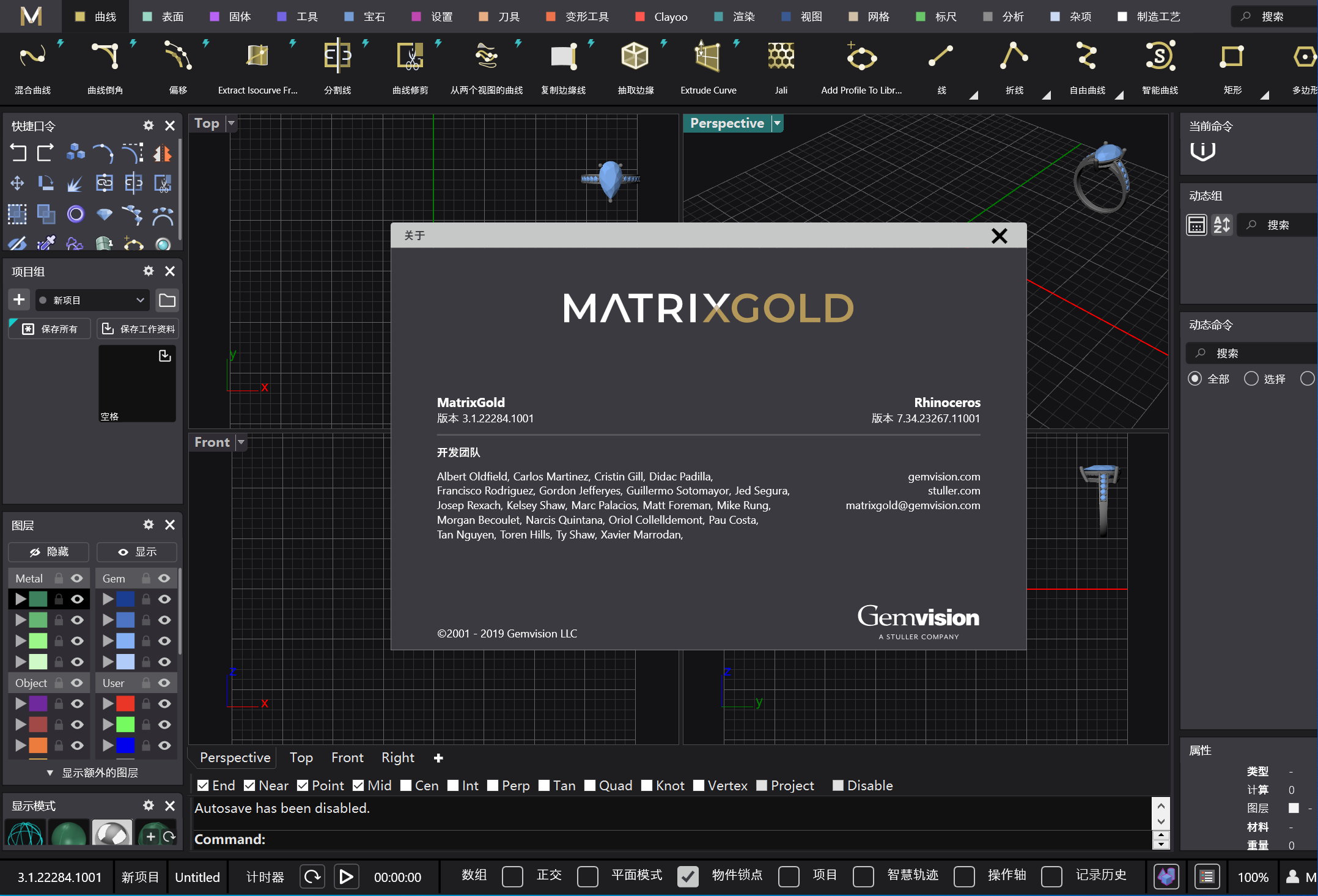
Task: Enable the Perp object snap checkbox
Action: click(493, 785)
